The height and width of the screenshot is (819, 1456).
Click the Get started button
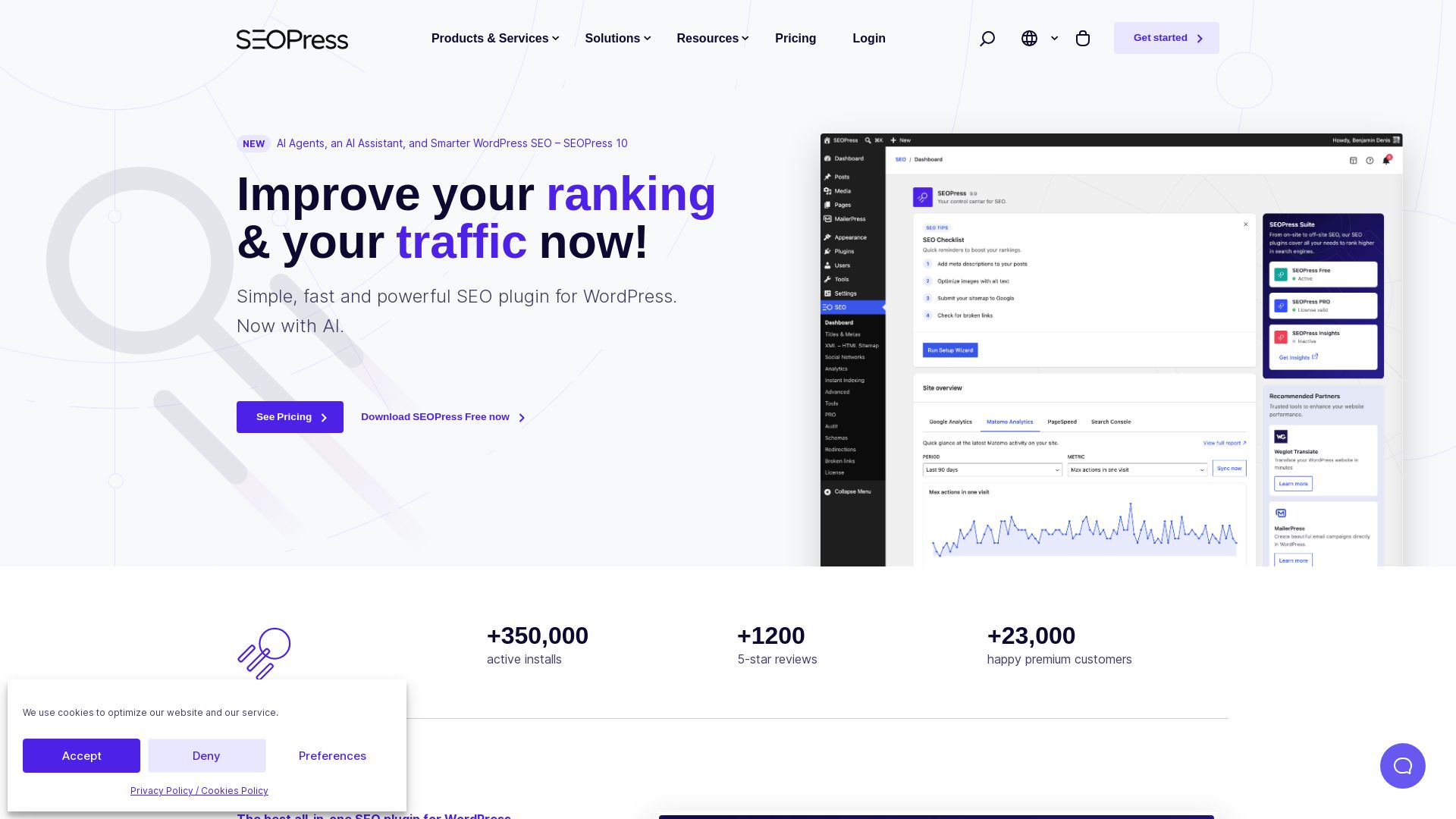[x=1166, y=38]
